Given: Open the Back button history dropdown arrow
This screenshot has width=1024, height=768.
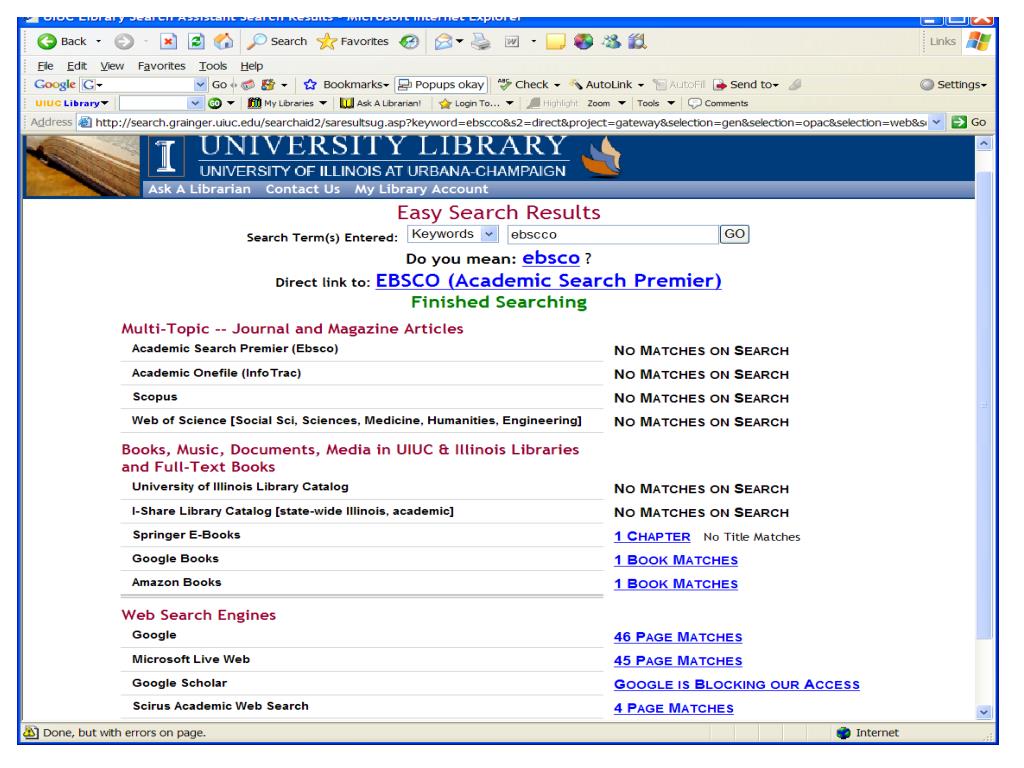Looking at the screenshot, I should coord(99,42).
